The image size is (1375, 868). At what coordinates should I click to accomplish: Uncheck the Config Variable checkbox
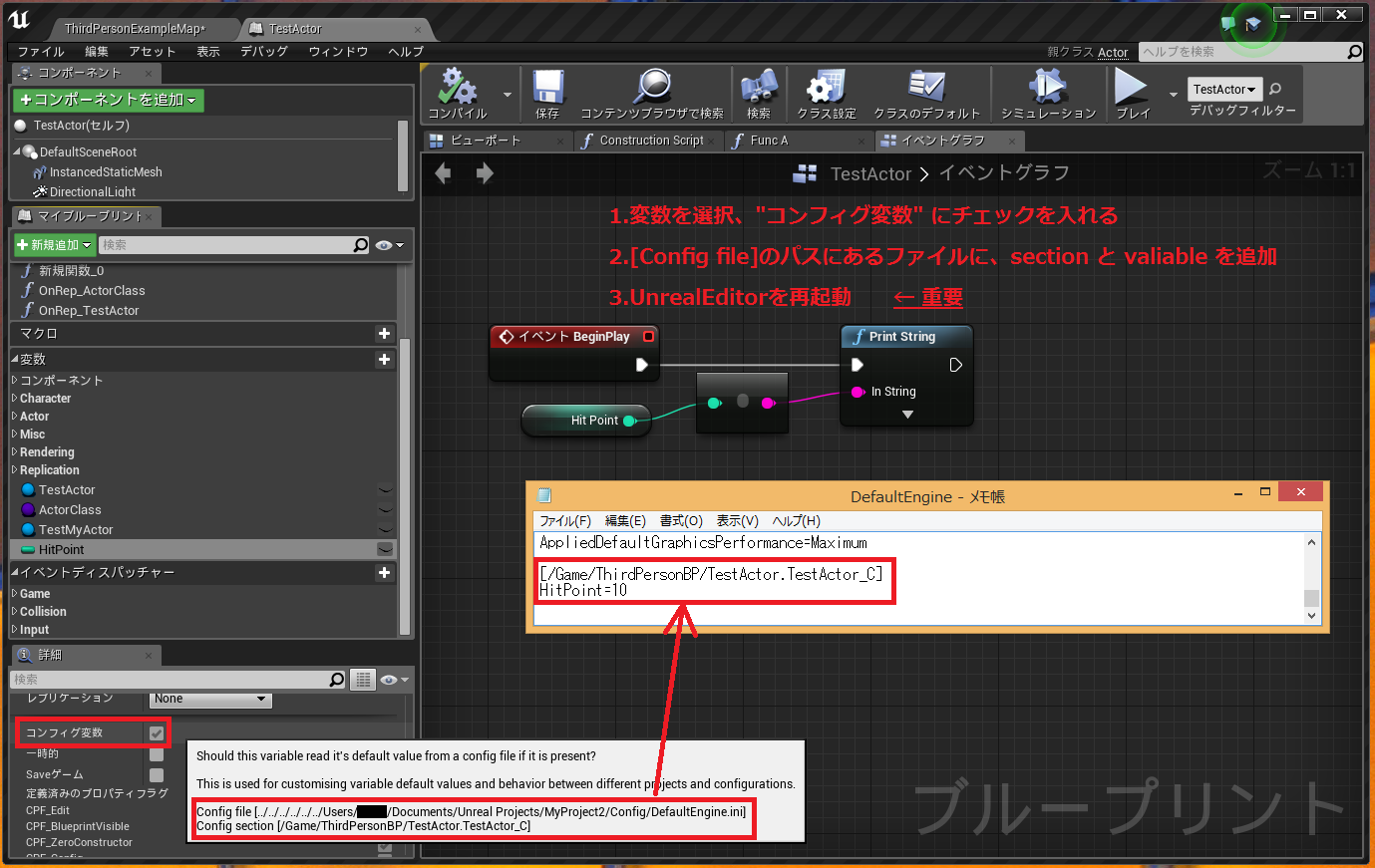(157, 733)
